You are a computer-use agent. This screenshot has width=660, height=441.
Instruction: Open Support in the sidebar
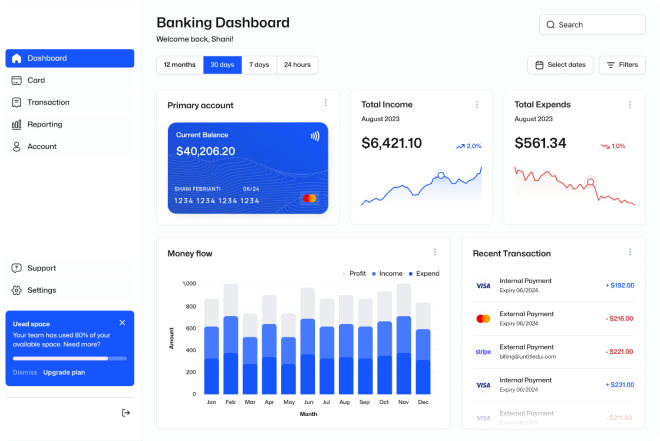(41, 268)
